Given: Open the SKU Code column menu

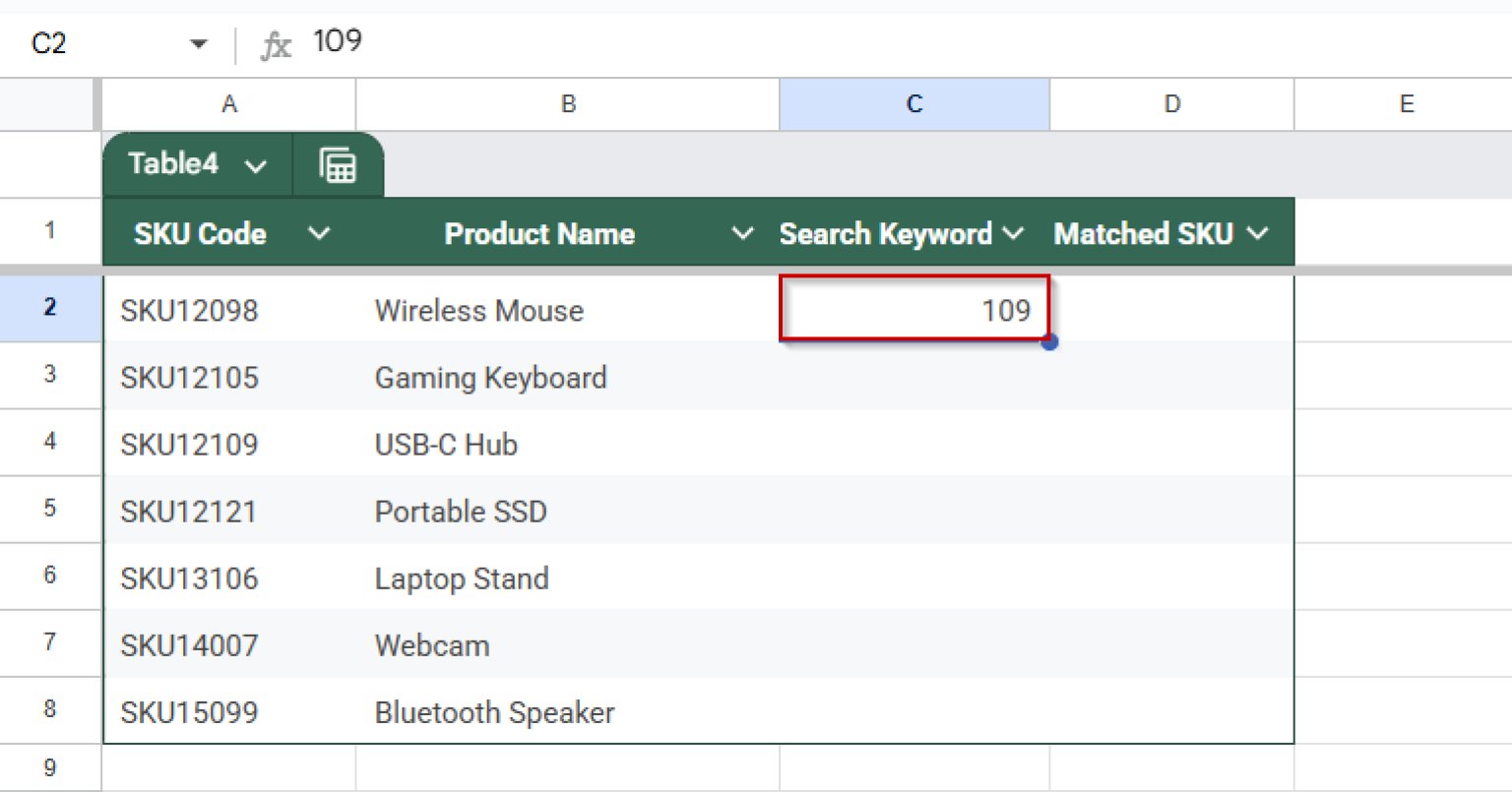Looking at the screenshot, I should (x=318, y=233).
